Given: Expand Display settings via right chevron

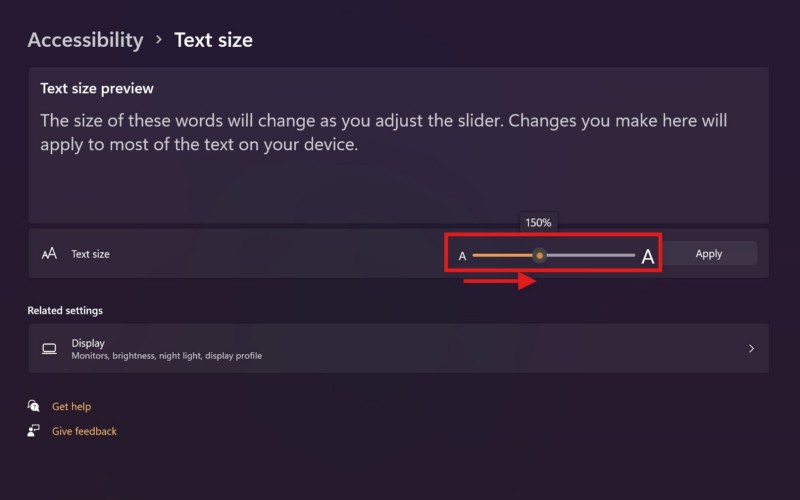Looking at the screenshot, I should tap(751, 349).
